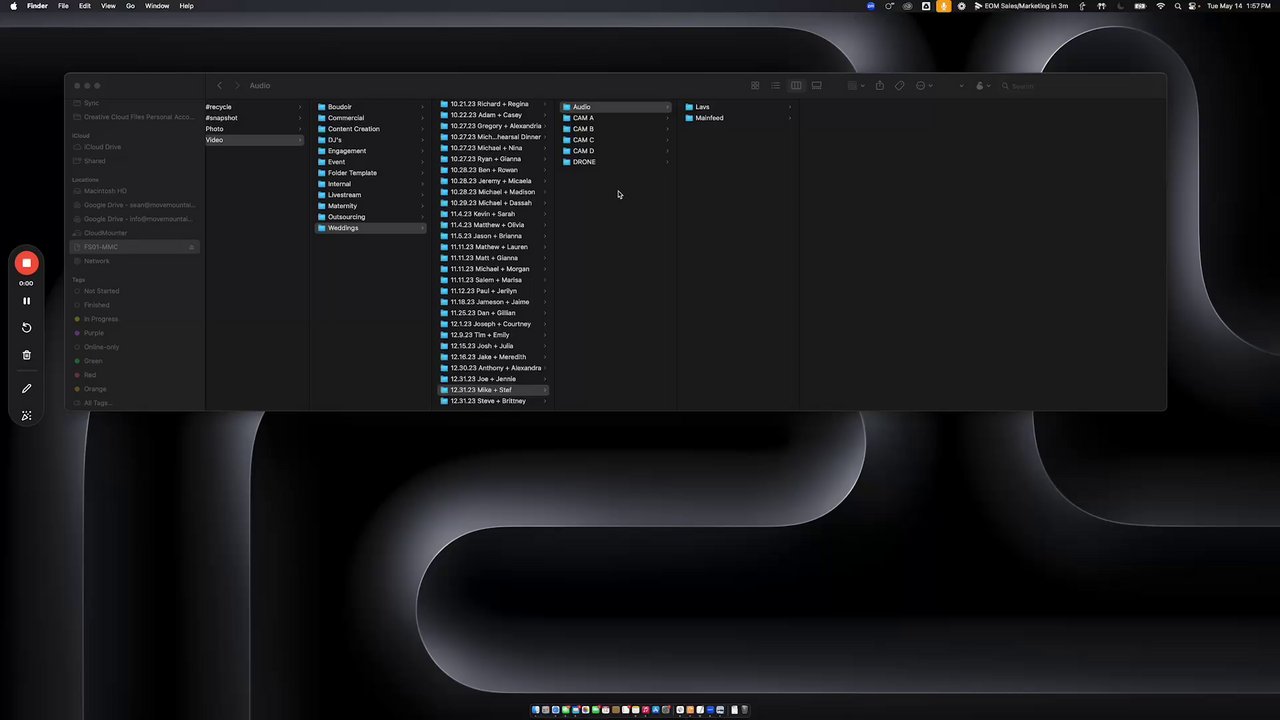Switch Finder to column view

(x=796, y=86)
